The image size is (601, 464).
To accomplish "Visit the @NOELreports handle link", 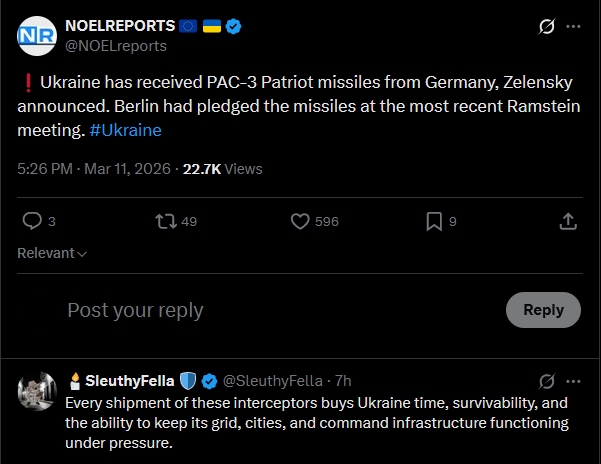I will pos(115,46).
